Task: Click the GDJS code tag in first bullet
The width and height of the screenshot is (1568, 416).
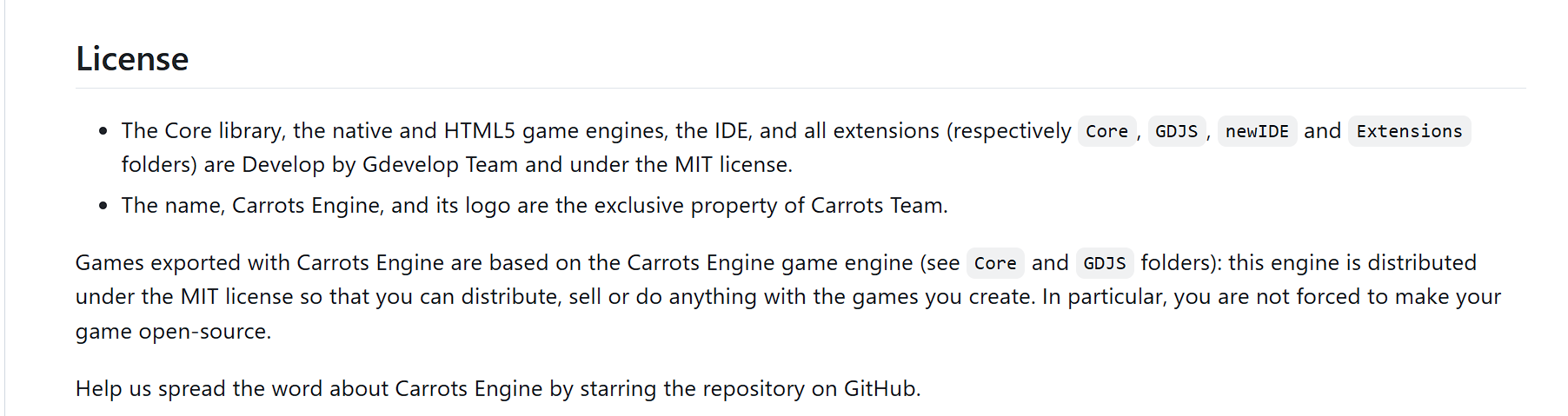Action: pyautogui.click(x=1176, y=131)
